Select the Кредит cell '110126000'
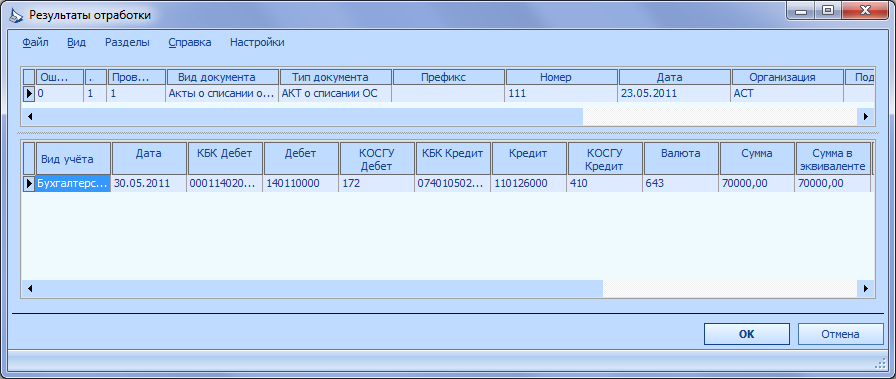Screen dimensions: 896x379 [529, 183]
